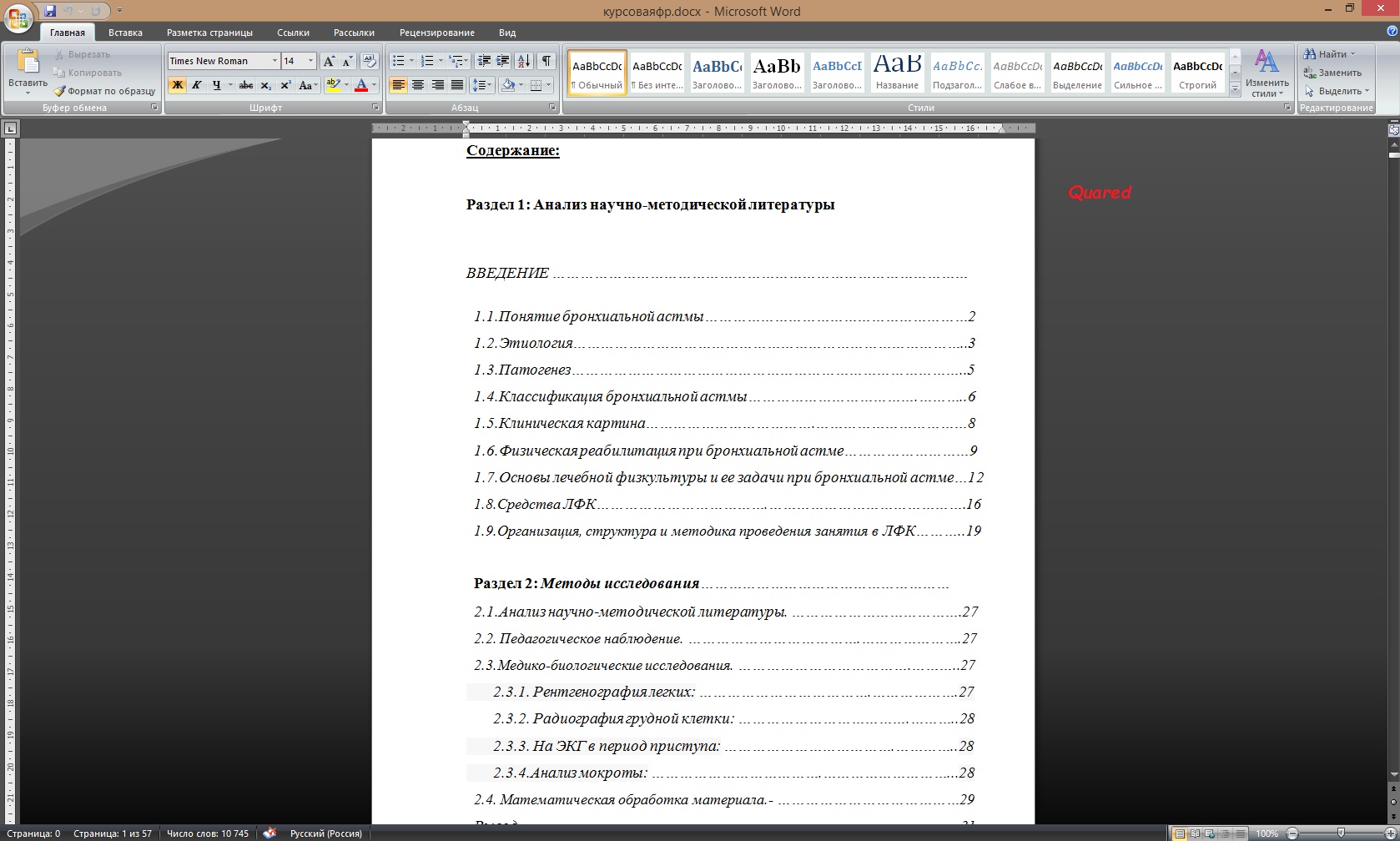Zoom in with the plus button
The height and width of the screenshot is (841, 1400).
pyautogui.click(x=1390, y=833)
